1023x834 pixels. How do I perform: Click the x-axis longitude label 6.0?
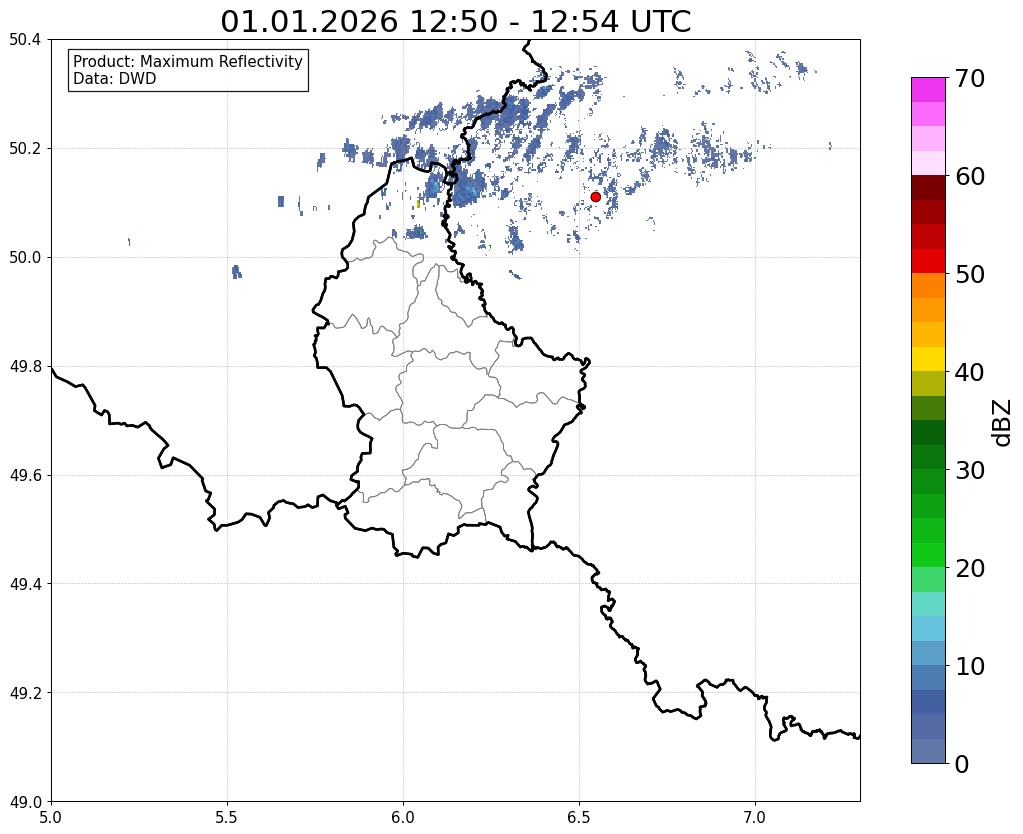pyautogui.click(x=403, y=817)
